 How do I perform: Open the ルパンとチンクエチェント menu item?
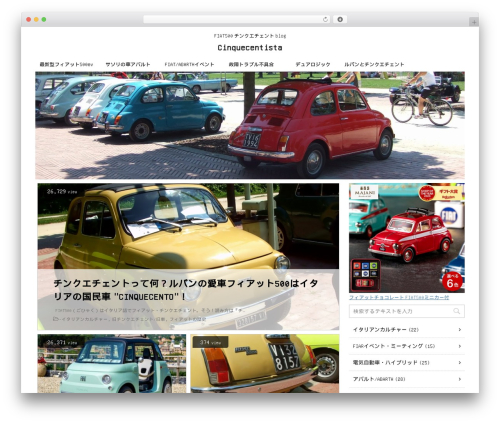[x=374, y=64]
